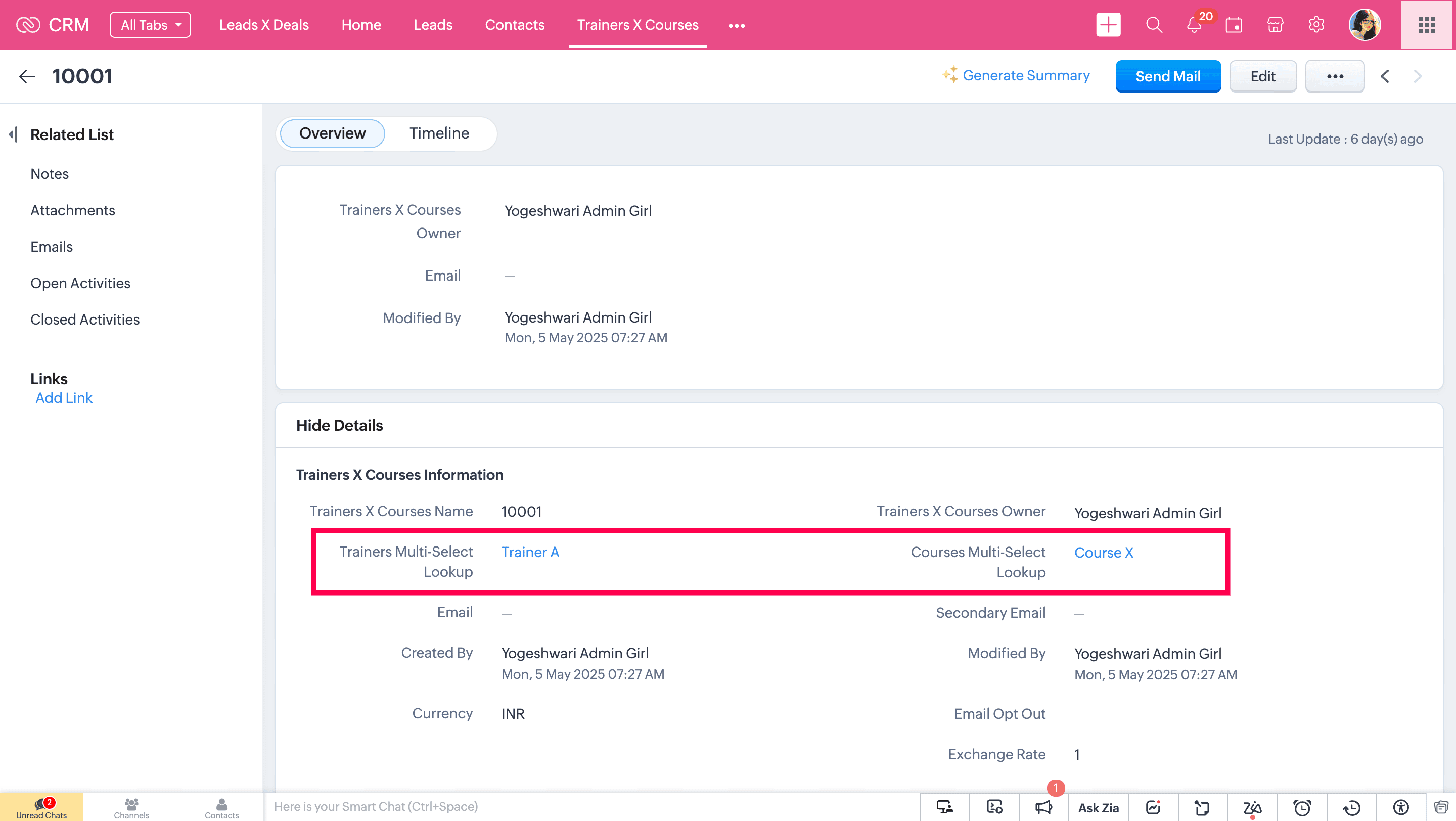Open the reminders alarm clock icon
Image resolution: width=1456 pixels, height=821 pixels.
1302,807
